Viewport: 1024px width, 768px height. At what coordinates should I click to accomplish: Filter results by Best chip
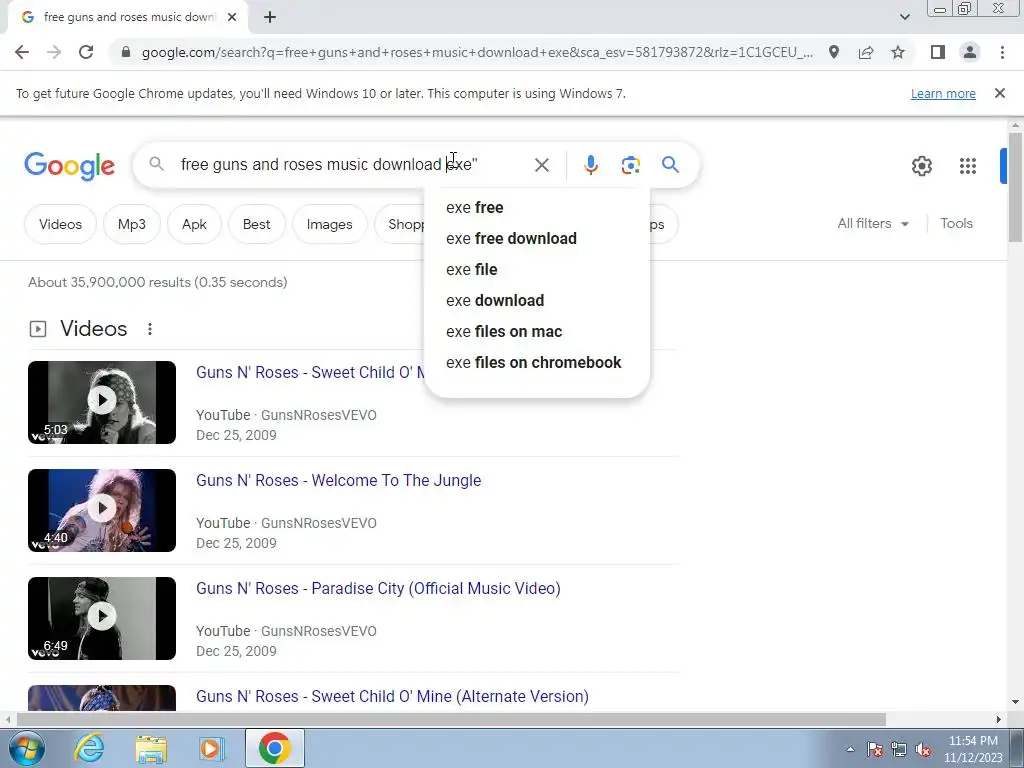(256, 224)
